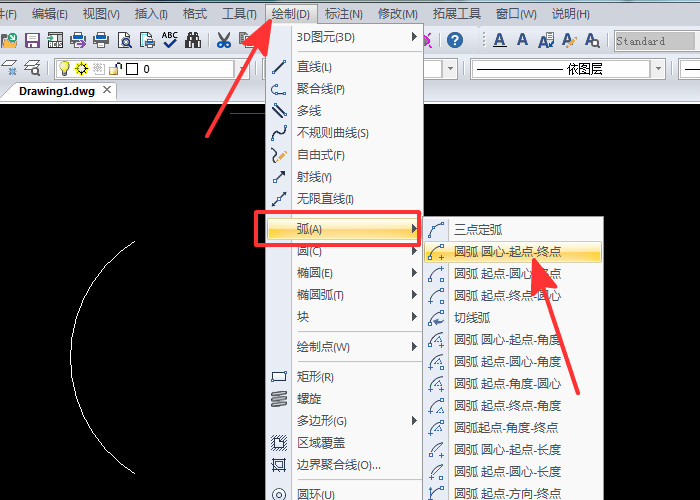Click the Print icon in toolbar

101,41
